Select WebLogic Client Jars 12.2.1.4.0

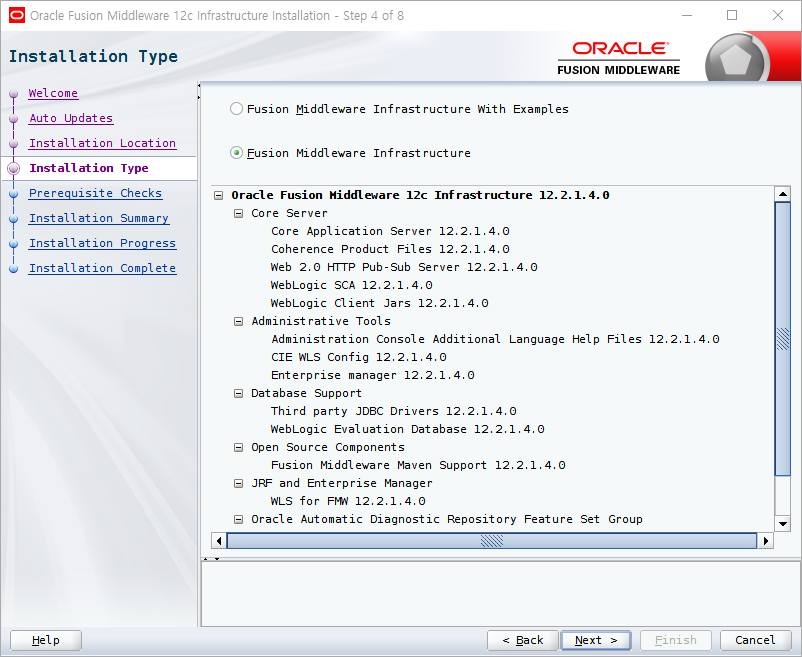[x=380, y=303]
